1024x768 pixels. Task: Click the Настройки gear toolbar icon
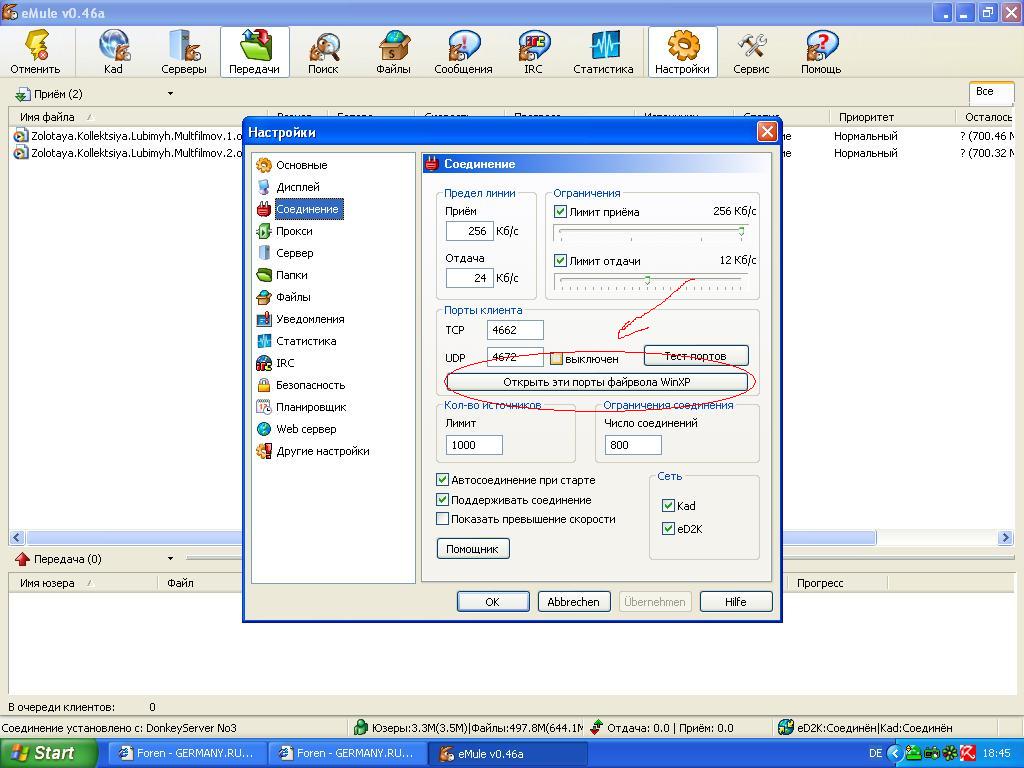682,52
